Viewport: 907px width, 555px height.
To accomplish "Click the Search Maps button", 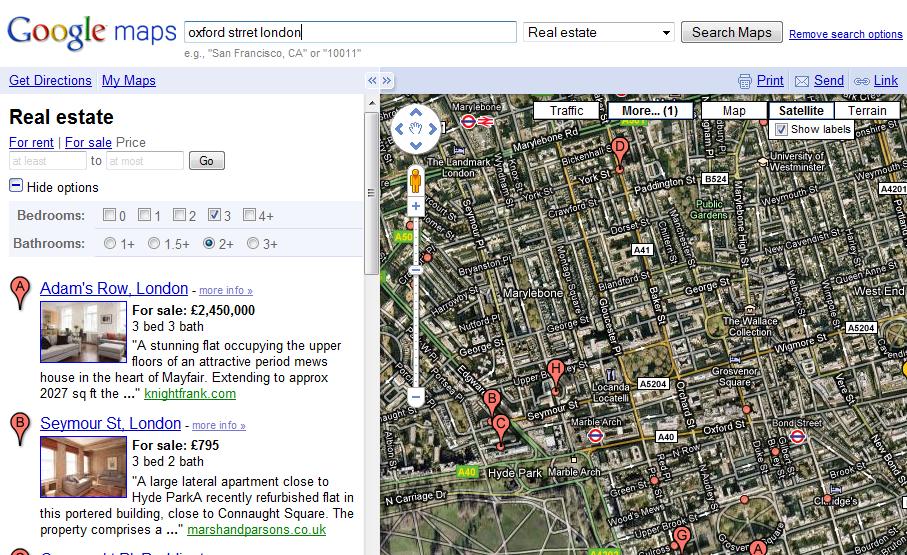I will pyautogui.click(x=732, y=32).
